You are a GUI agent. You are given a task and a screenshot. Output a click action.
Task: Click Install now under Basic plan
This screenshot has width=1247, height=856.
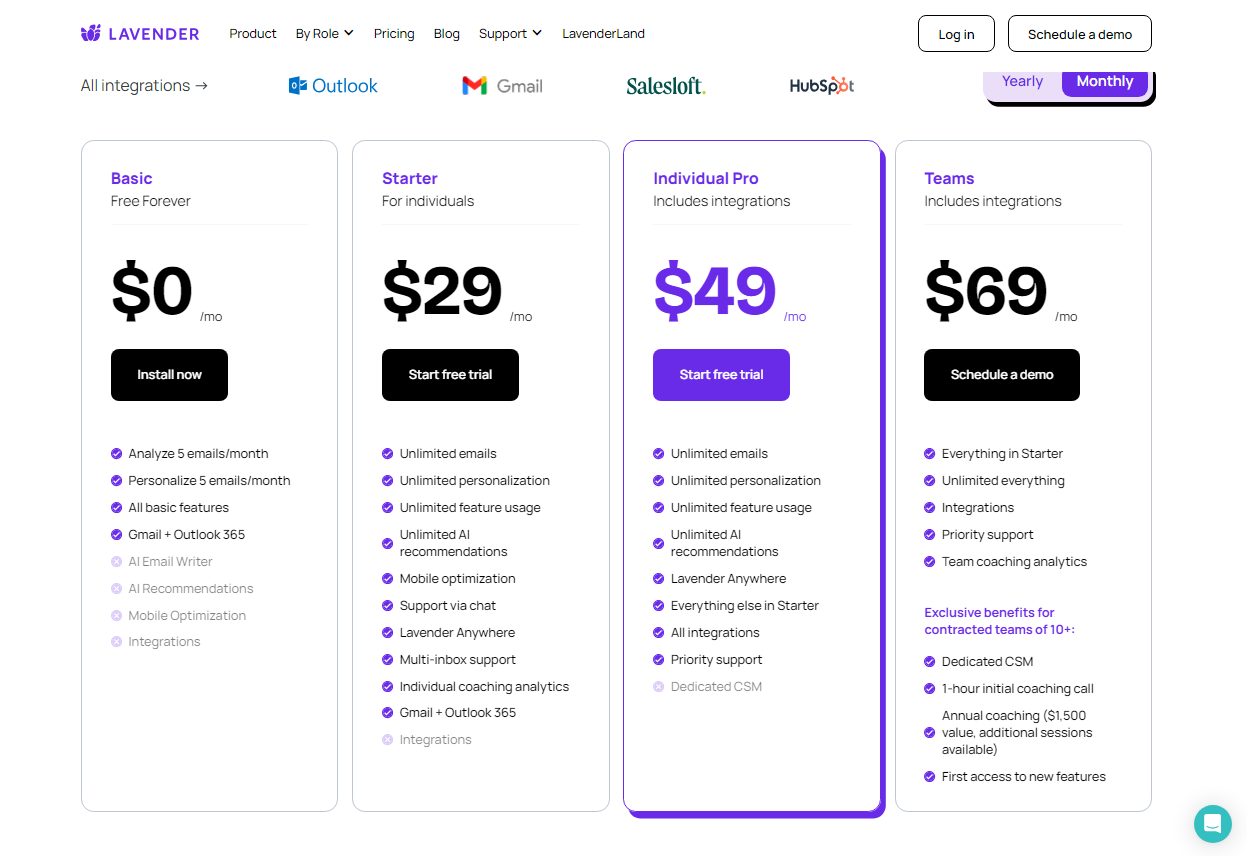coord(169,375)
